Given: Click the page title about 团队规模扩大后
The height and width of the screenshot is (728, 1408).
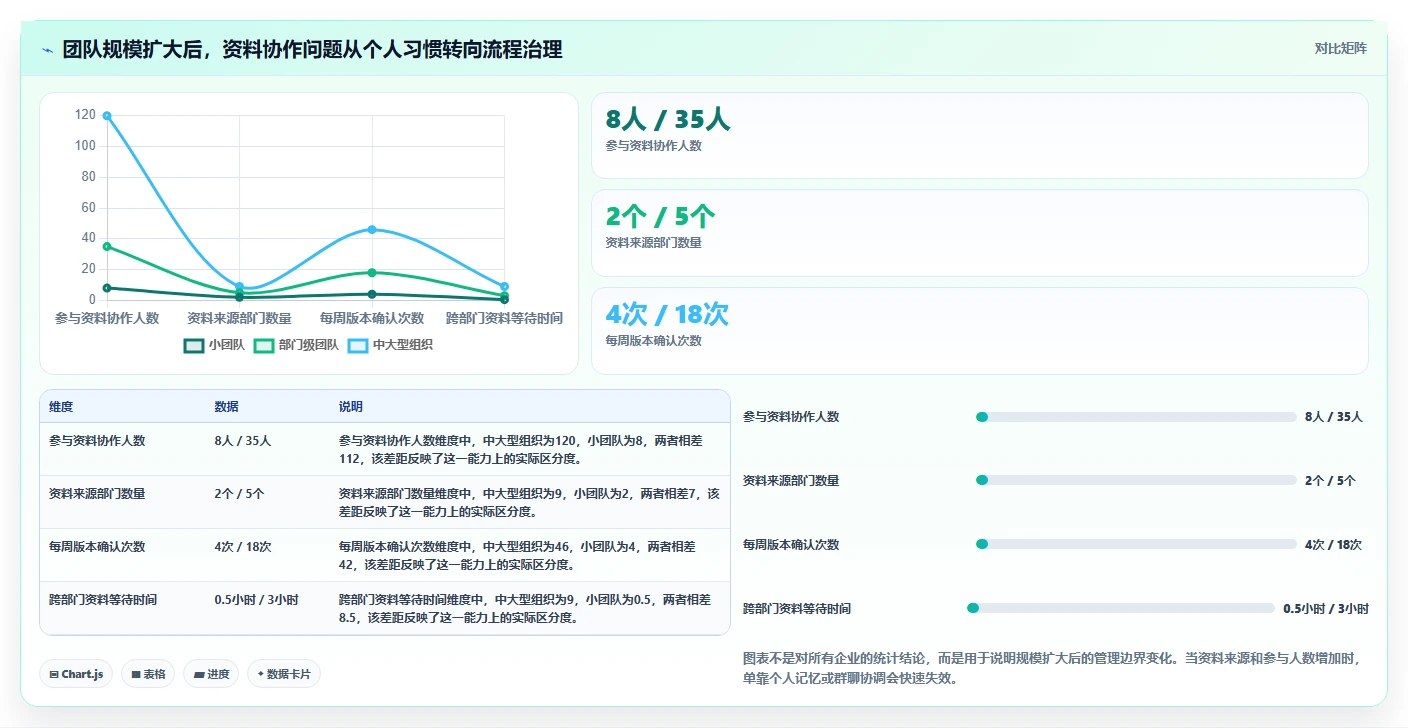Looking at the screenshot, I should (312, 49).
